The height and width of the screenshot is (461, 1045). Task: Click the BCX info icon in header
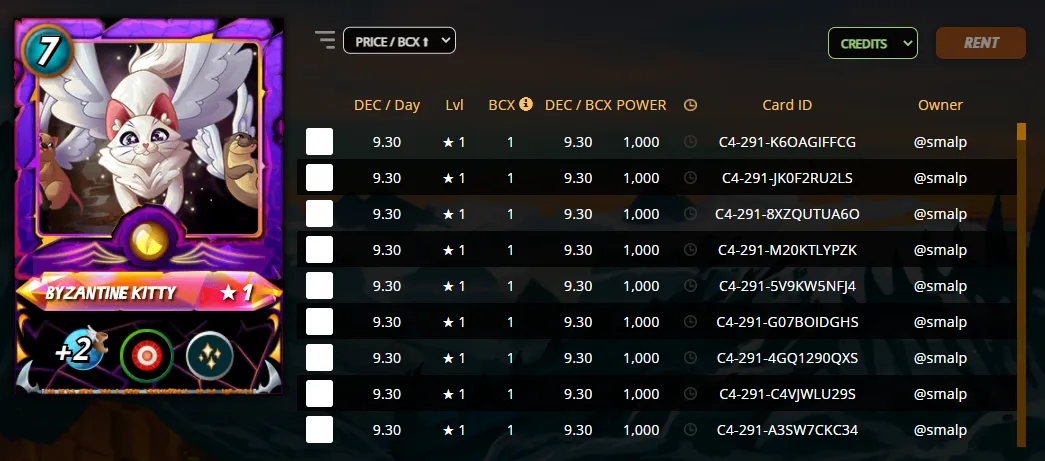(526, 104)
